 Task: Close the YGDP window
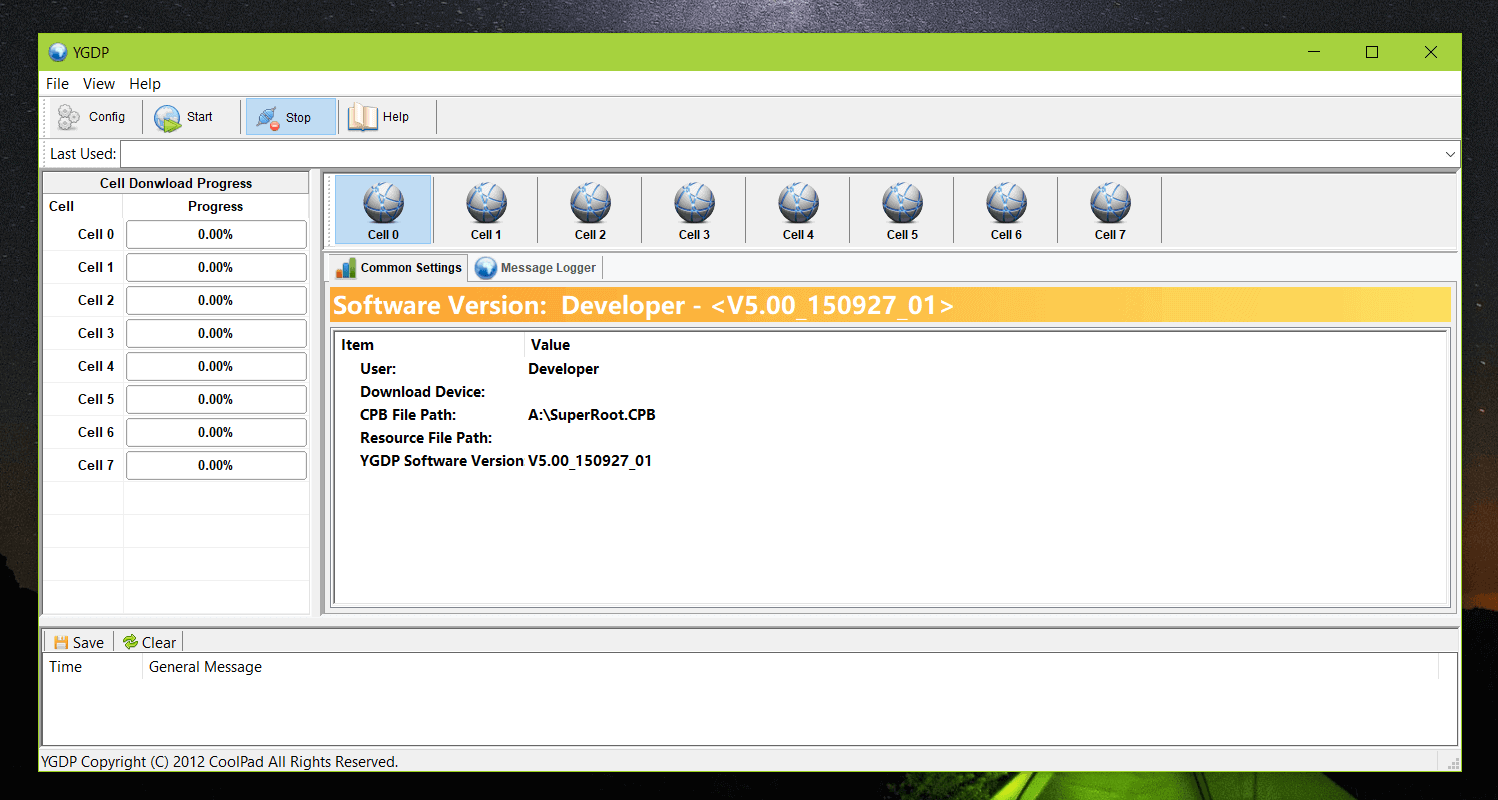pos(1432,52)
